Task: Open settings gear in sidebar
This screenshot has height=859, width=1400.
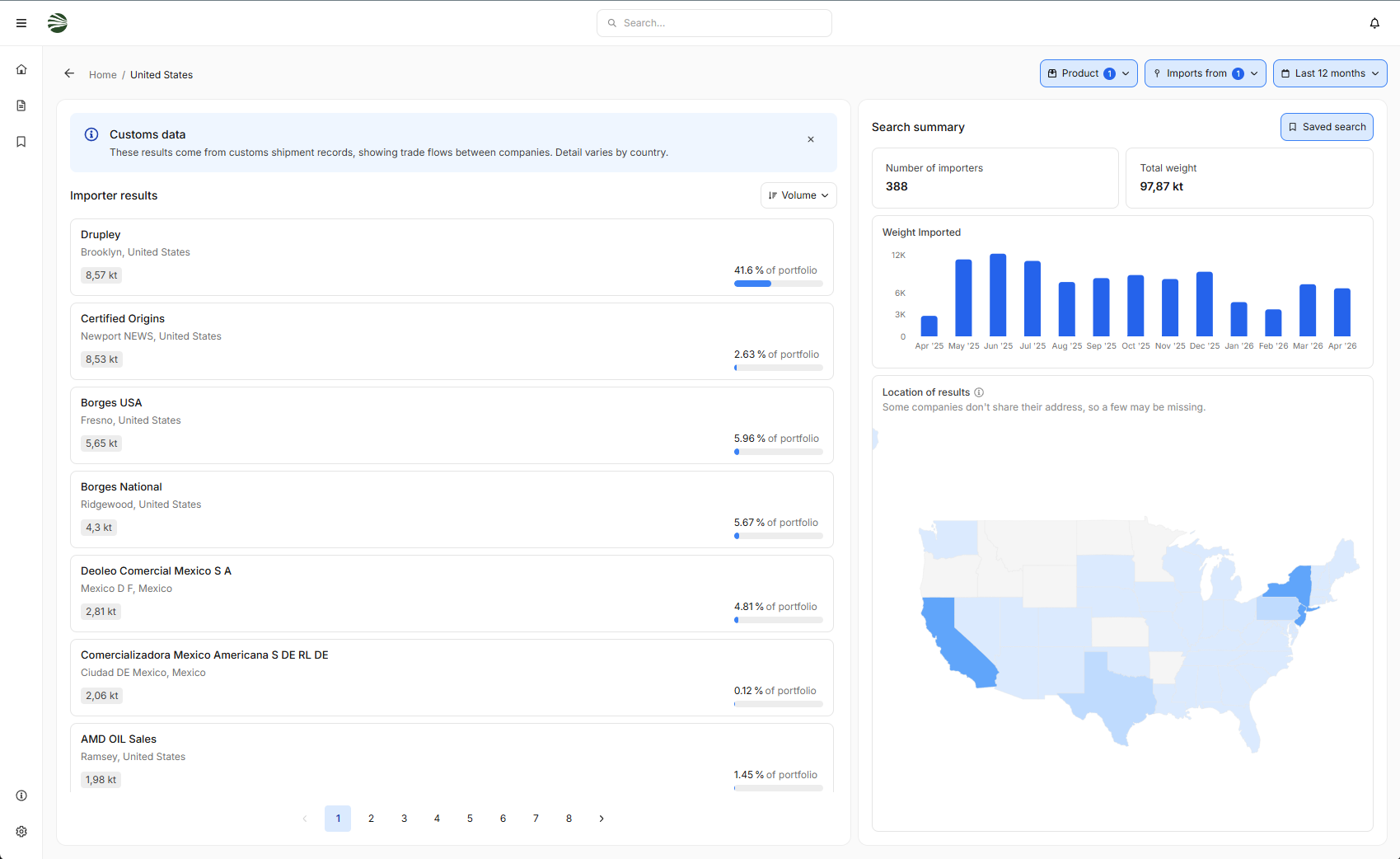Action: pos(21,832)
